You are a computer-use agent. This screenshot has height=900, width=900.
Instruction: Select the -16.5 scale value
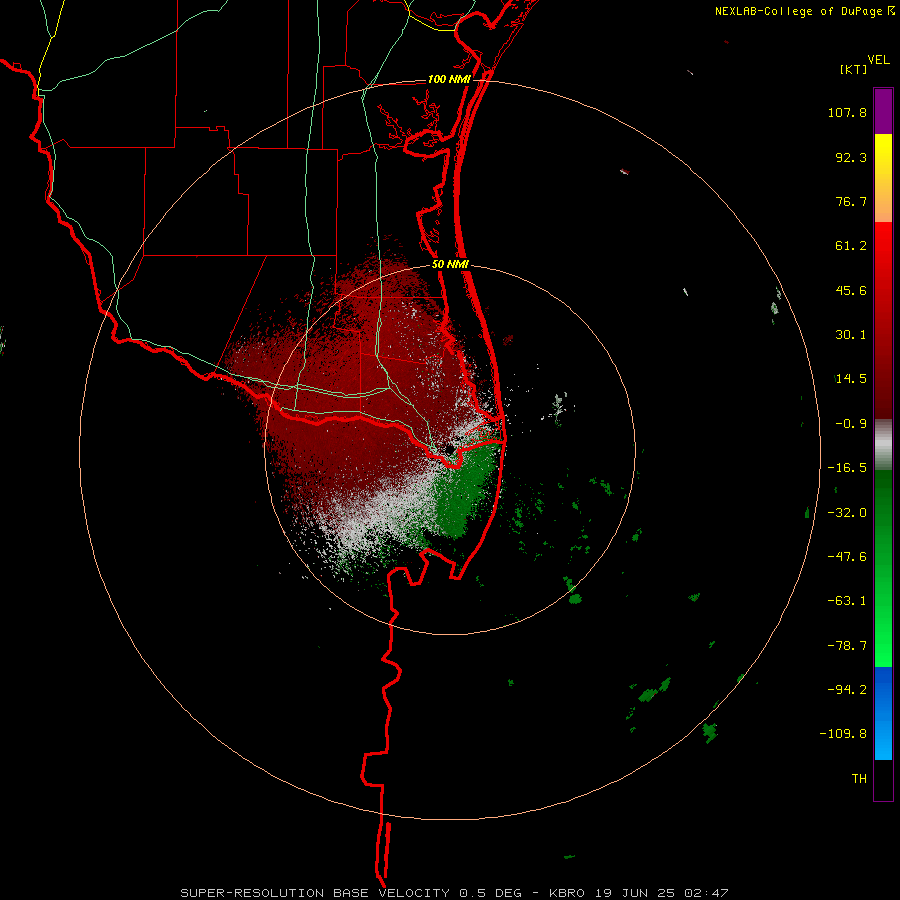point(847,468)
